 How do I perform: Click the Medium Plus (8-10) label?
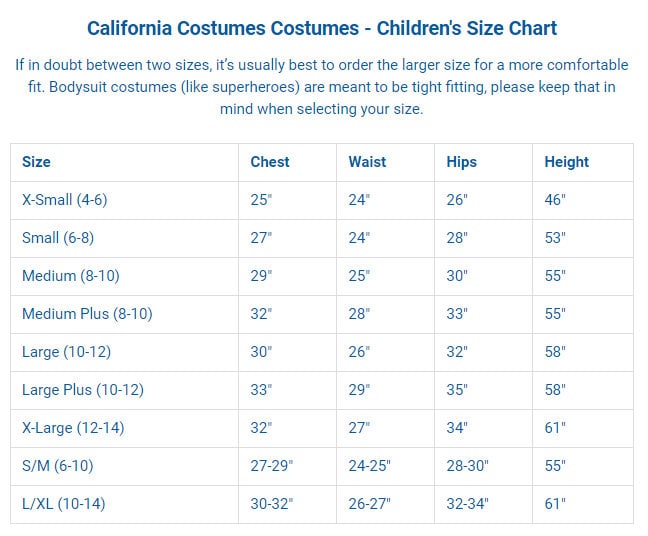pos(87,314)
